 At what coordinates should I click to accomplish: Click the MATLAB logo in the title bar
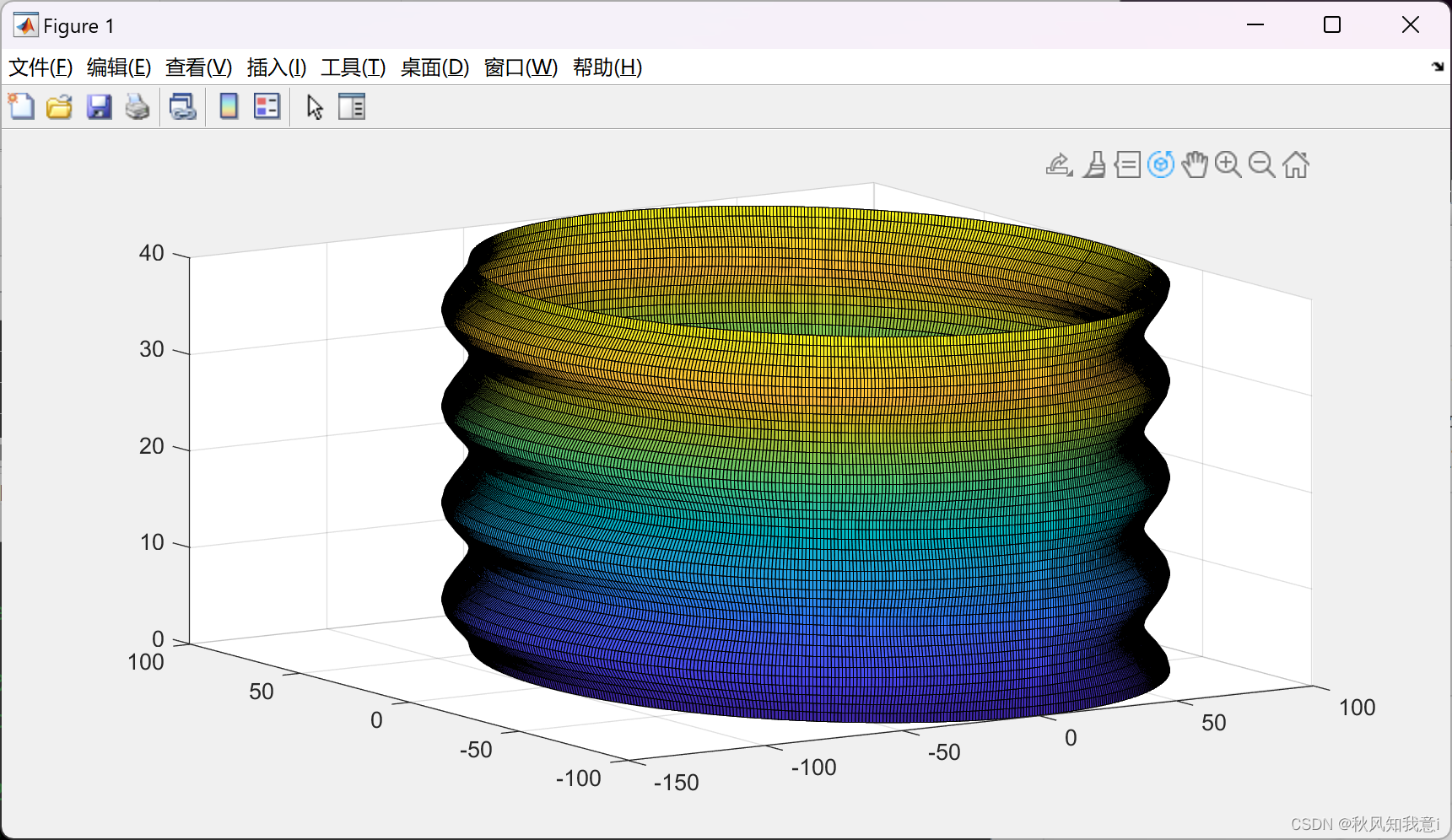click(25, 26)
